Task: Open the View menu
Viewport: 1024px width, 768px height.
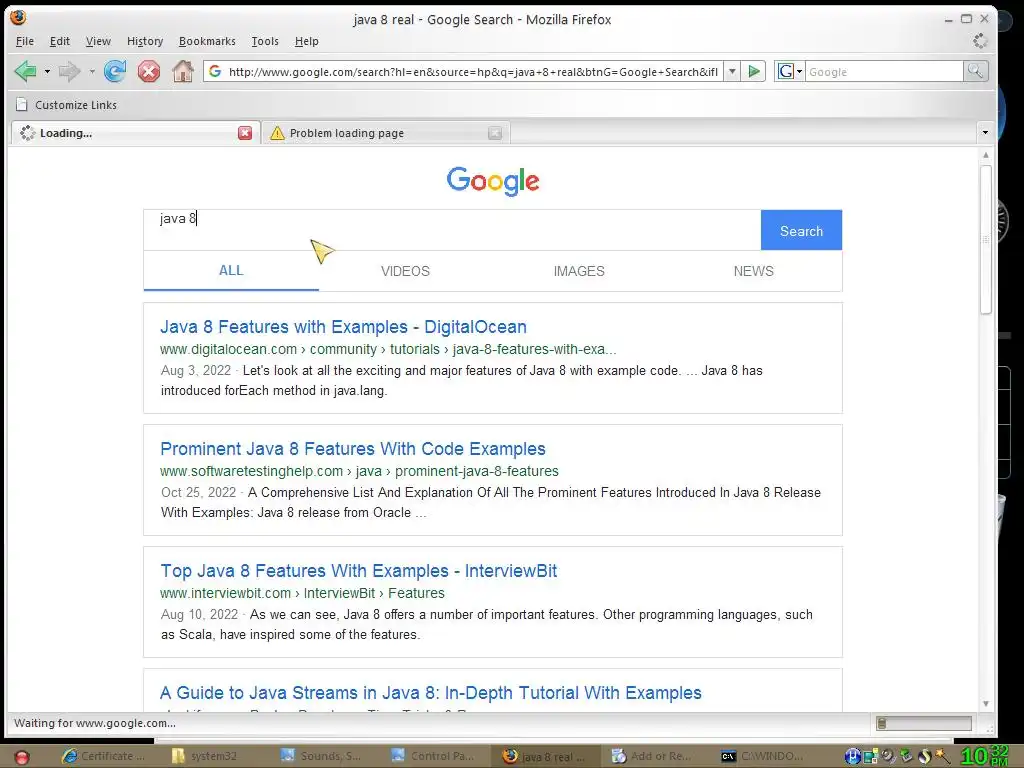Action: [x=98, y=41]
